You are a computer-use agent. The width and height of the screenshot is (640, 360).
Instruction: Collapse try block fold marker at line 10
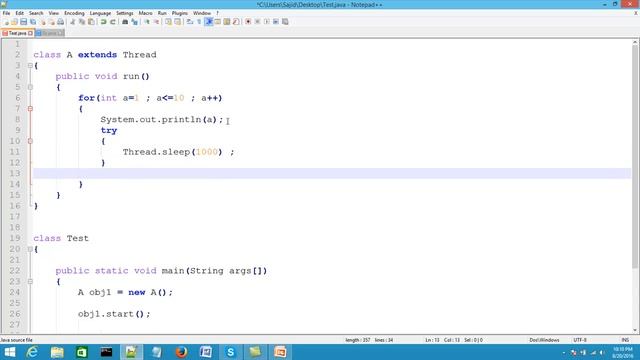[x=30, y=141]
